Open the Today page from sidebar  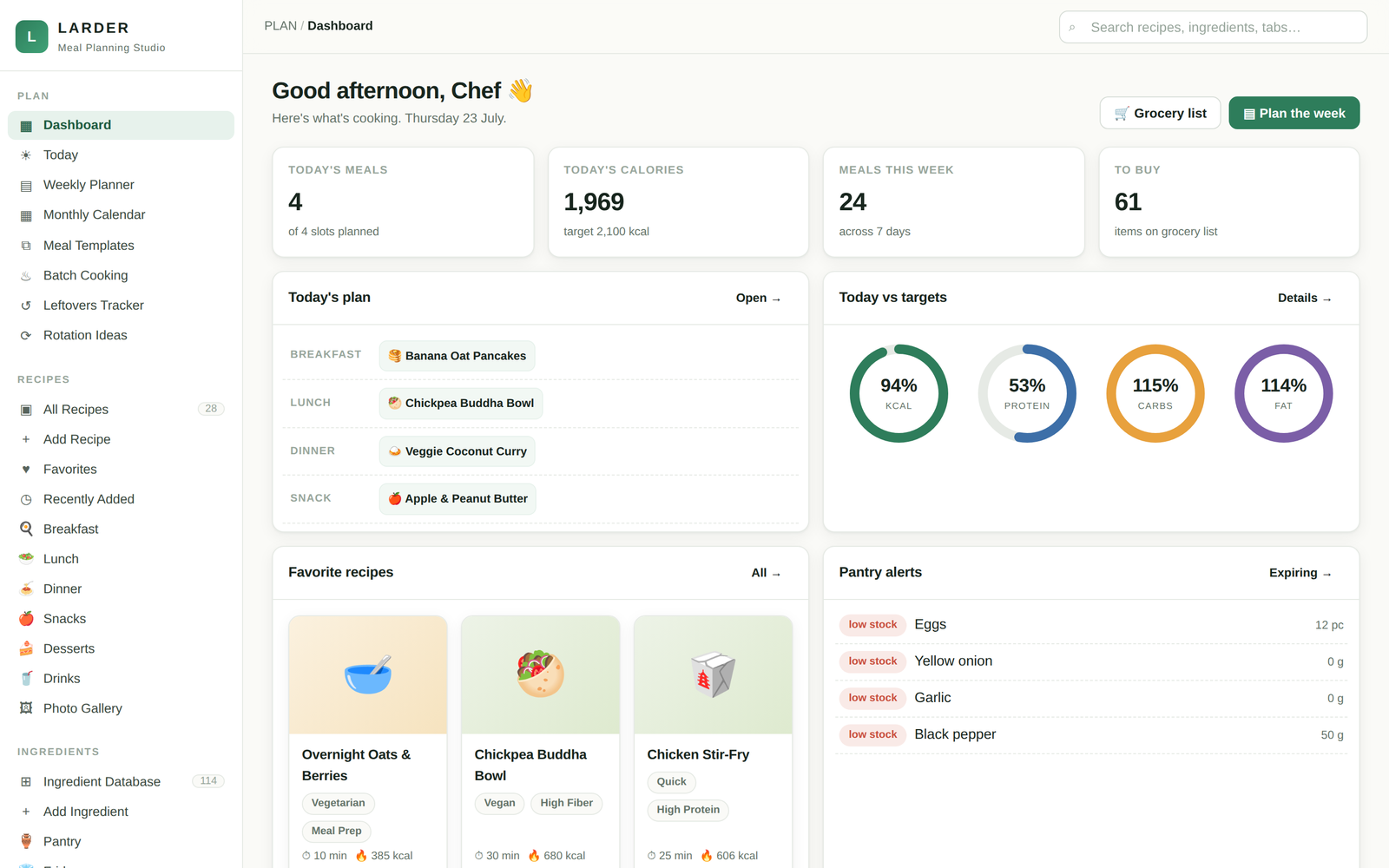point(121,155)
